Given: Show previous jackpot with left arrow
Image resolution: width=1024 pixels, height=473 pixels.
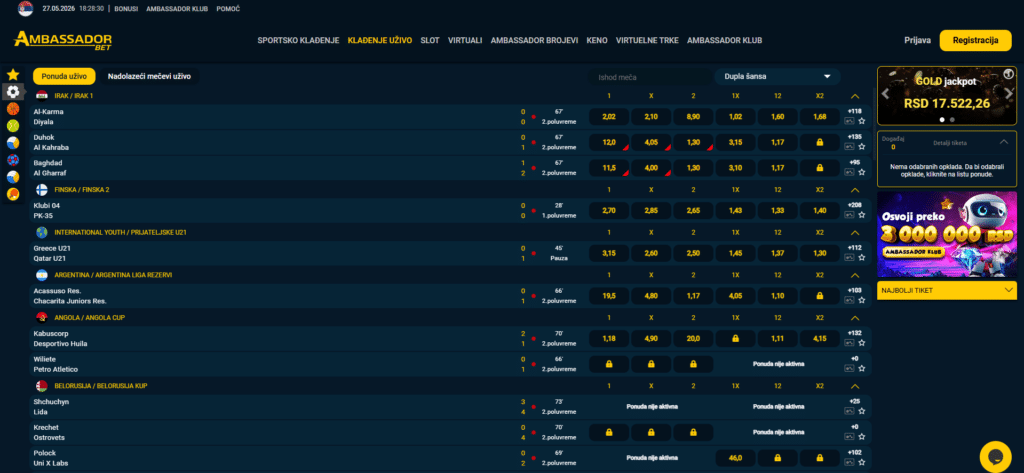Looking at the screenshot, I should (886, 93).
